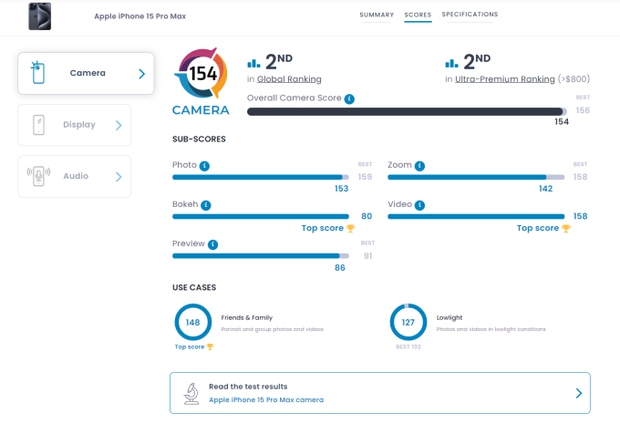Expand the Display scores section
620x434 pixels.
[x=74, y=125]
